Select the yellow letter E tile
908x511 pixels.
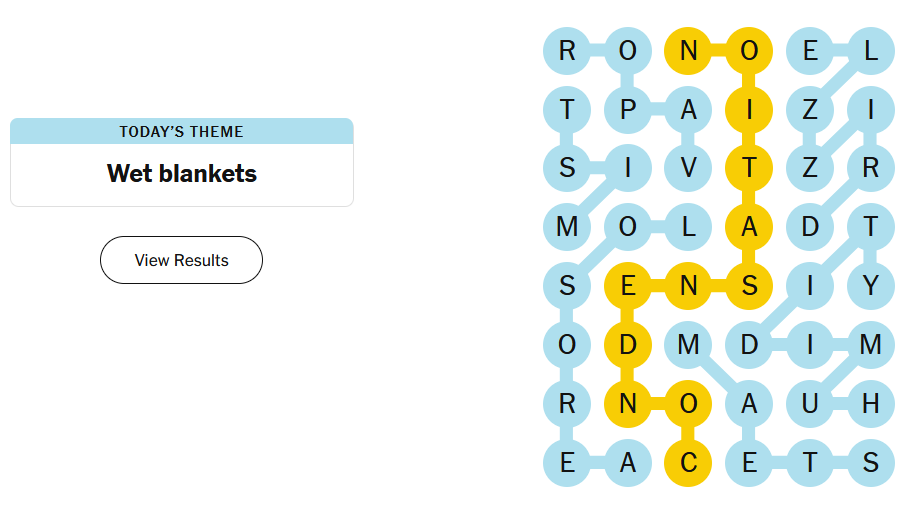(628, 286)
